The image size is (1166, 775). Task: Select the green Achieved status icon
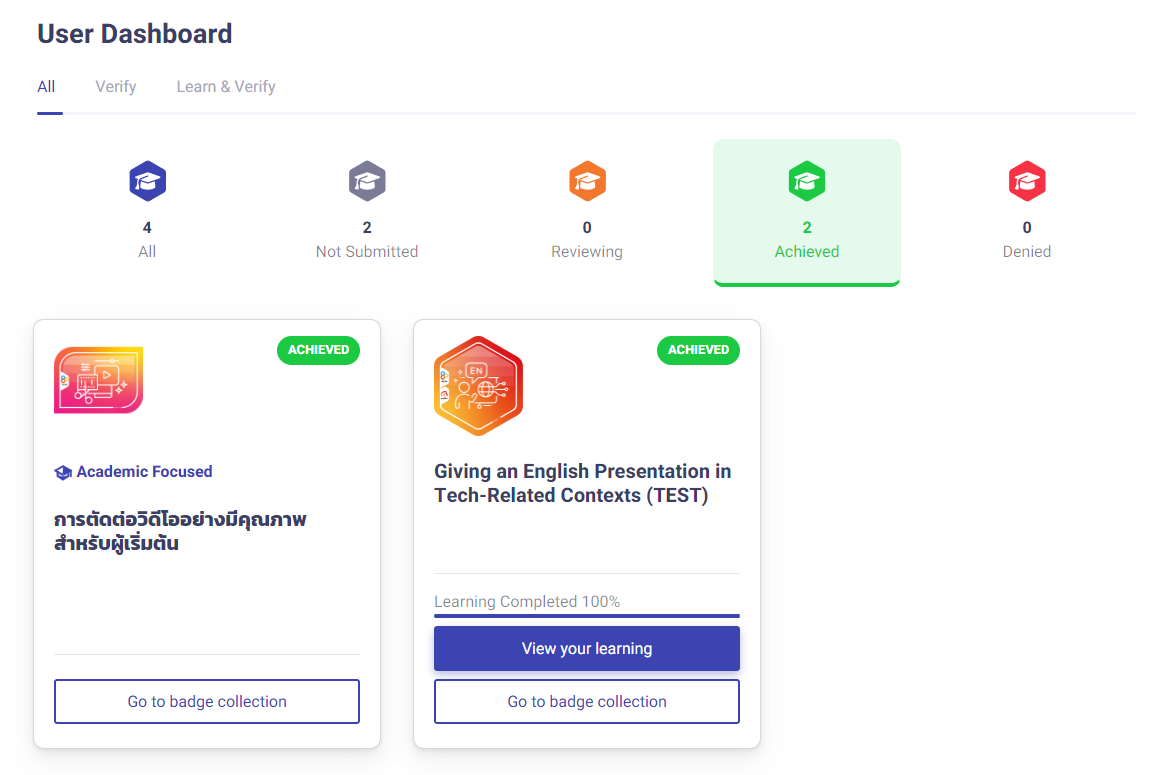(807, 181)
